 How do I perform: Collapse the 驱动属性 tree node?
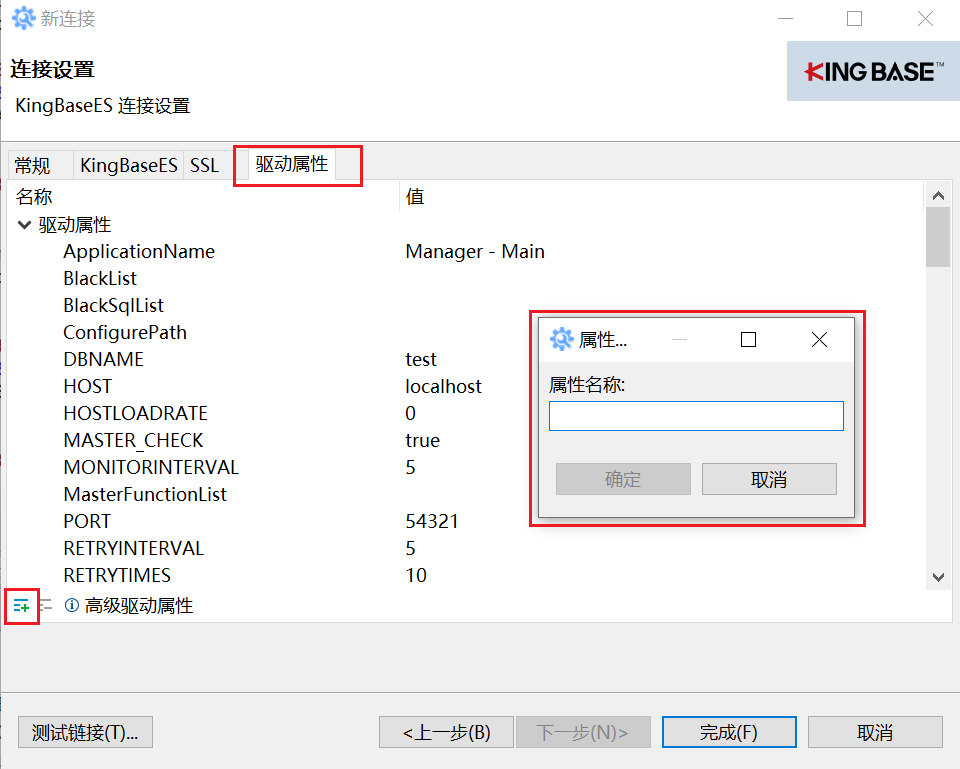pos(23,224)
